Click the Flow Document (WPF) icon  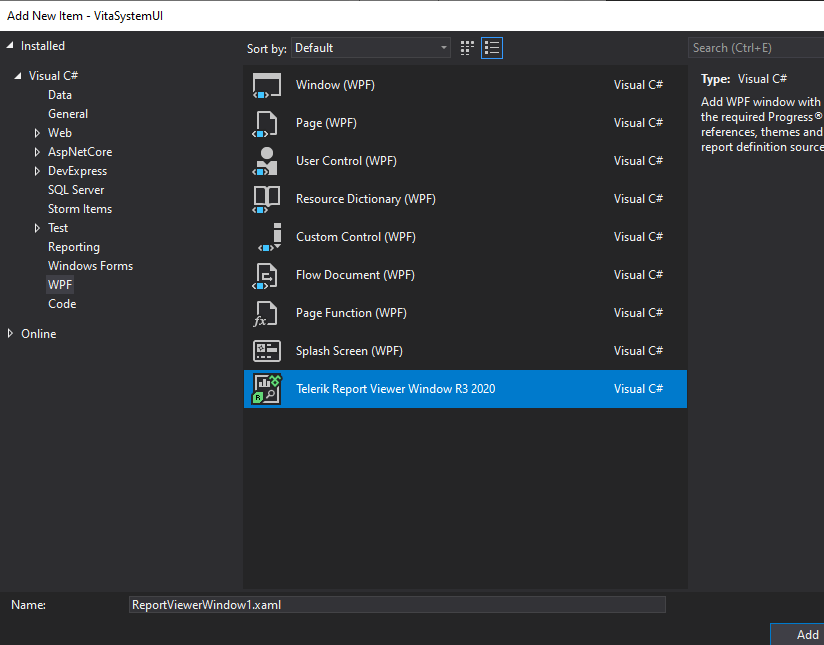tap(266, 275)
